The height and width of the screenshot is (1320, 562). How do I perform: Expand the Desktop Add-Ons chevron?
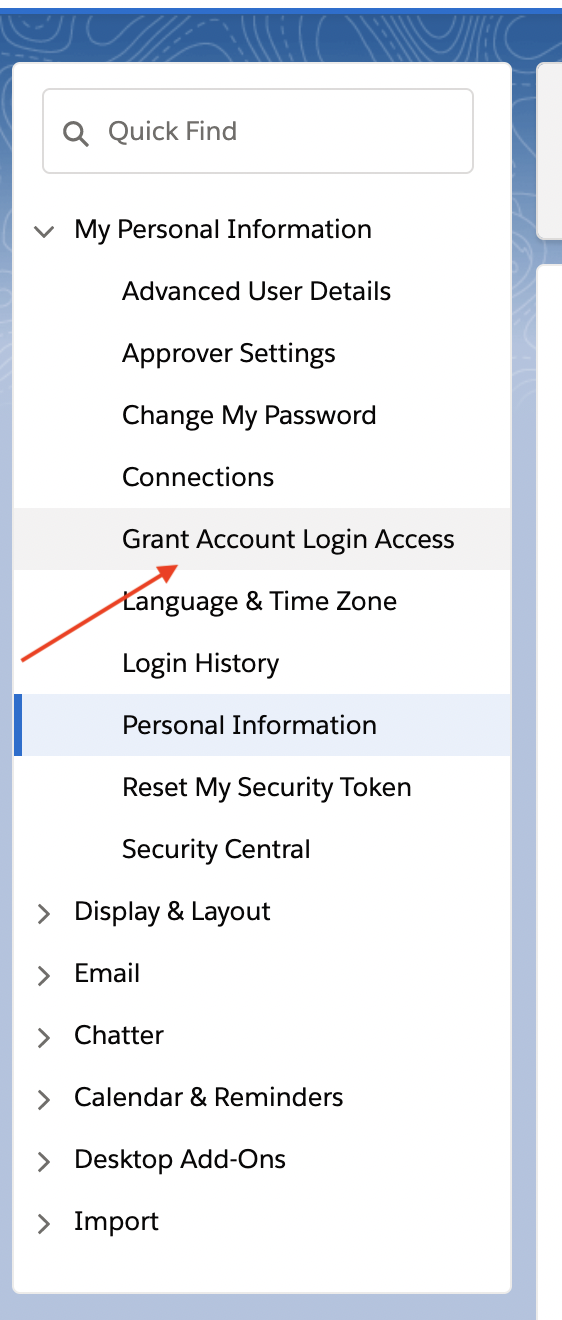(x=43, y=1161)
